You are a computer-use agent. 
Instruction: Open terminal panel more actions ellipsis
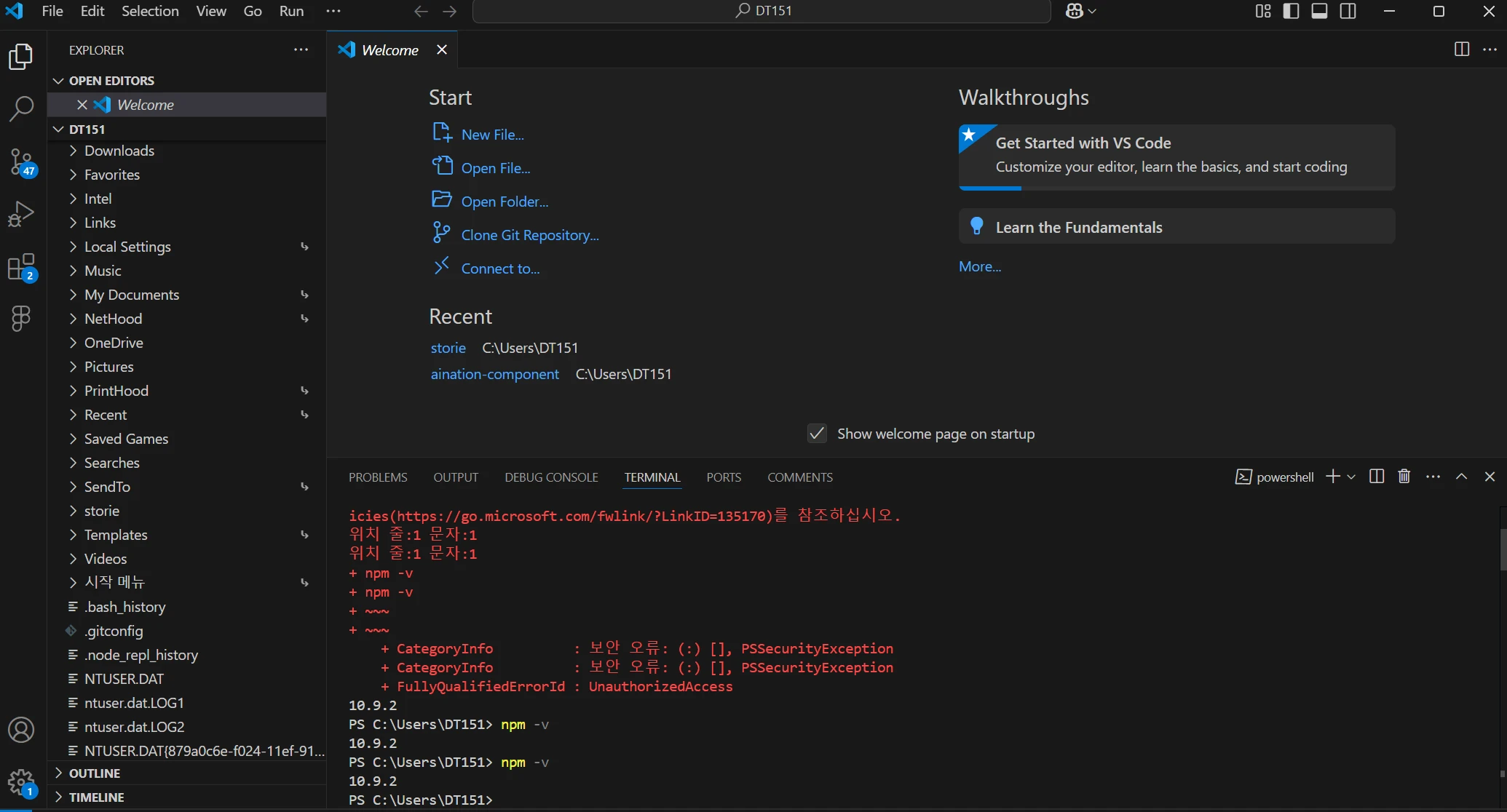[1433, 477]
